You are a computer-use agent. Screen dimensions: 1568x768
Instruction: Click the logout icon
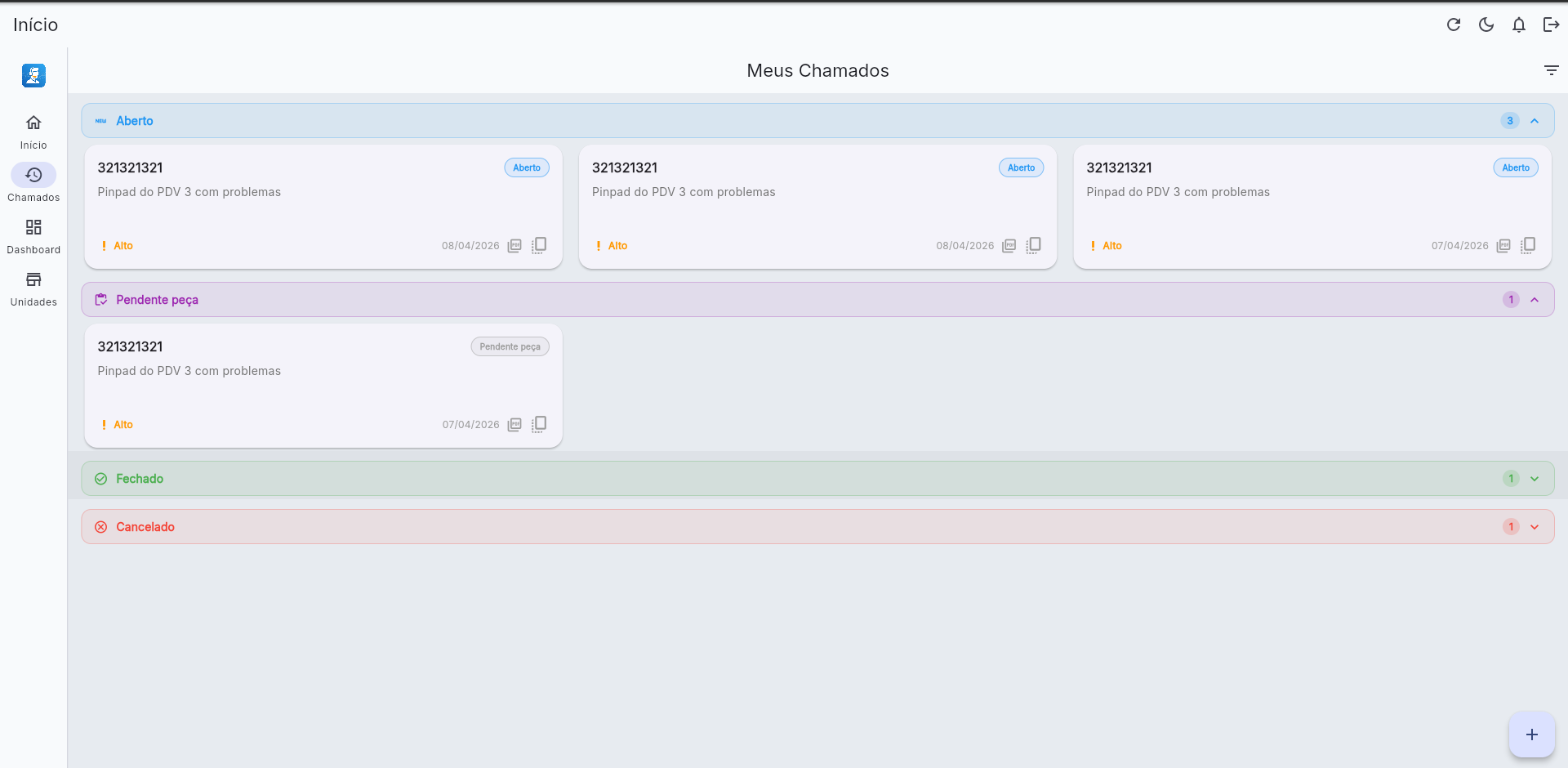1551,25
